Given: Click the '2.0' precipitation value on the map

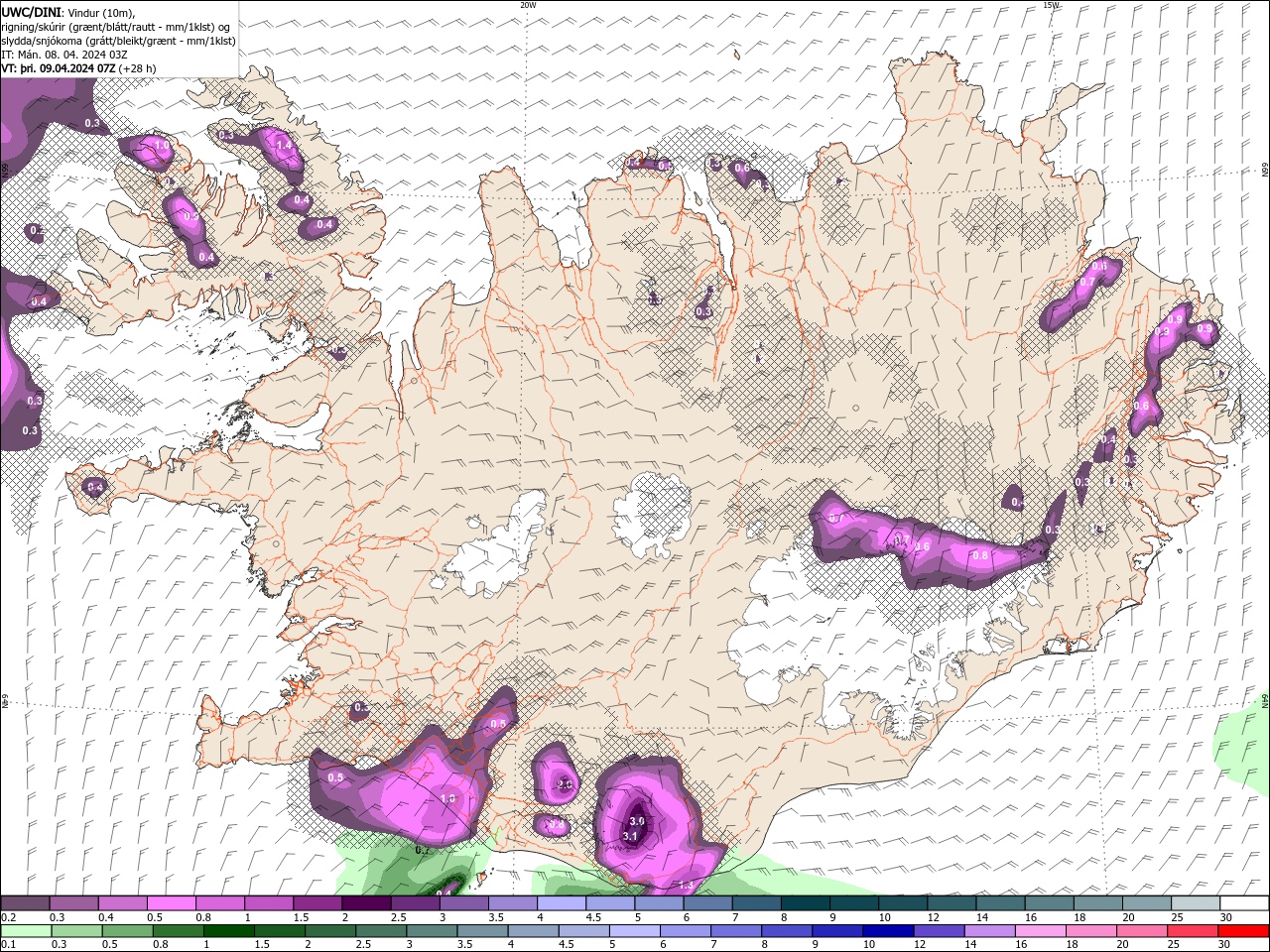Looking at the screenshot, I should click(x=565, y=784).
